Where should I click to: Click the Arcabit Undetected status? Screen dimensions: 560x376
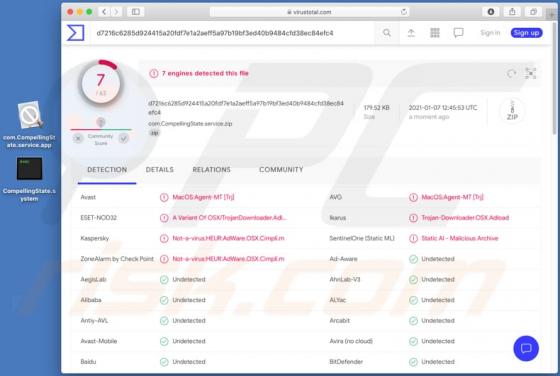[438, 321]
